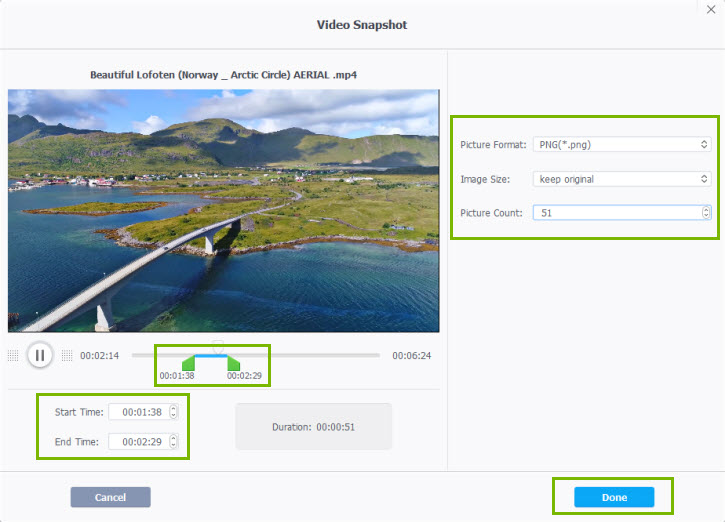Select the green start trim marker
This screenshot has height=522, width=725.
tap(187, 363)
